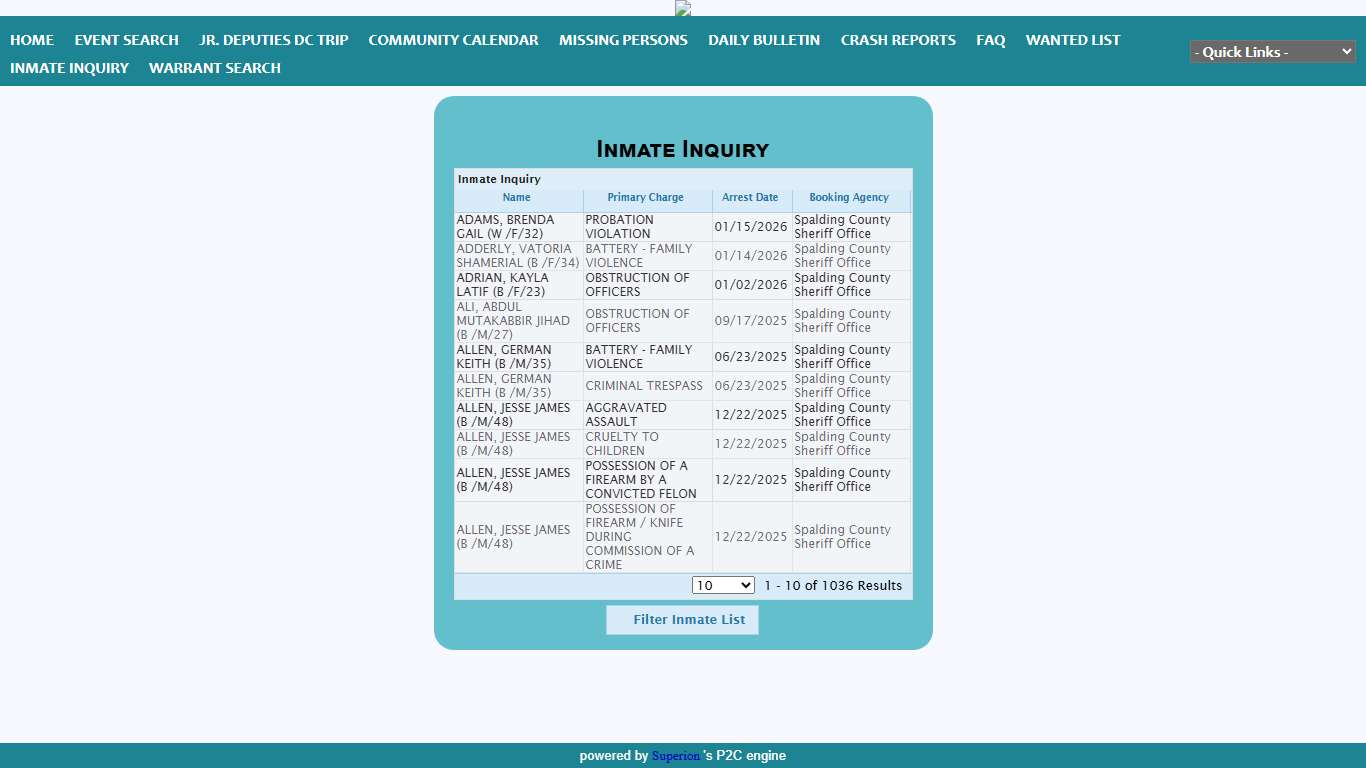
Task: Sort by Primary Charge column header
Action: coord(646,198)
